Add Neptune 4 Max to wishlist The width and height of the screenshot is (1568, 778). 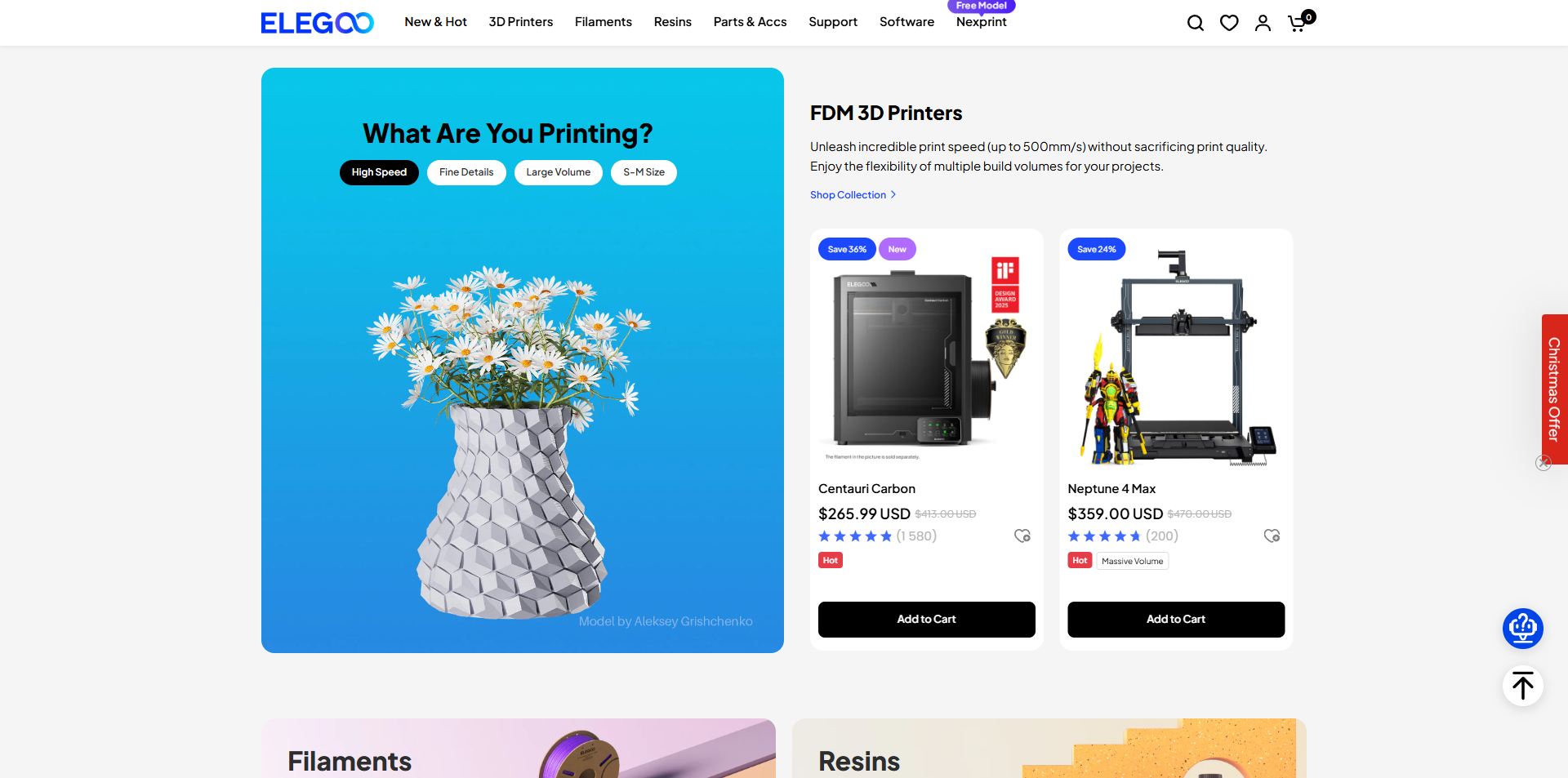coord(1272,536)
